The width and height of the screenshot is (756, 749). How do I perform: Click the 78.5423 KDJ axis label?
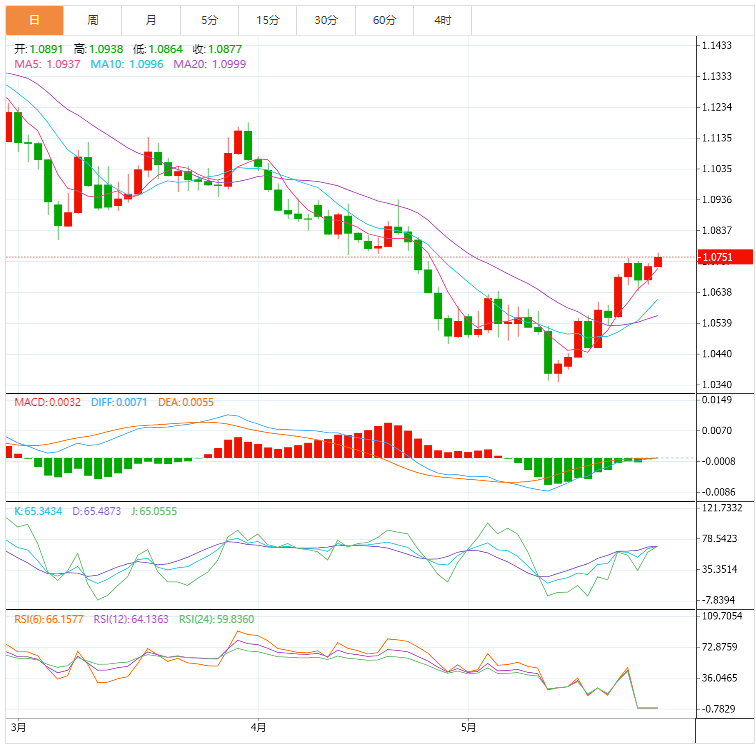point(719,539)
